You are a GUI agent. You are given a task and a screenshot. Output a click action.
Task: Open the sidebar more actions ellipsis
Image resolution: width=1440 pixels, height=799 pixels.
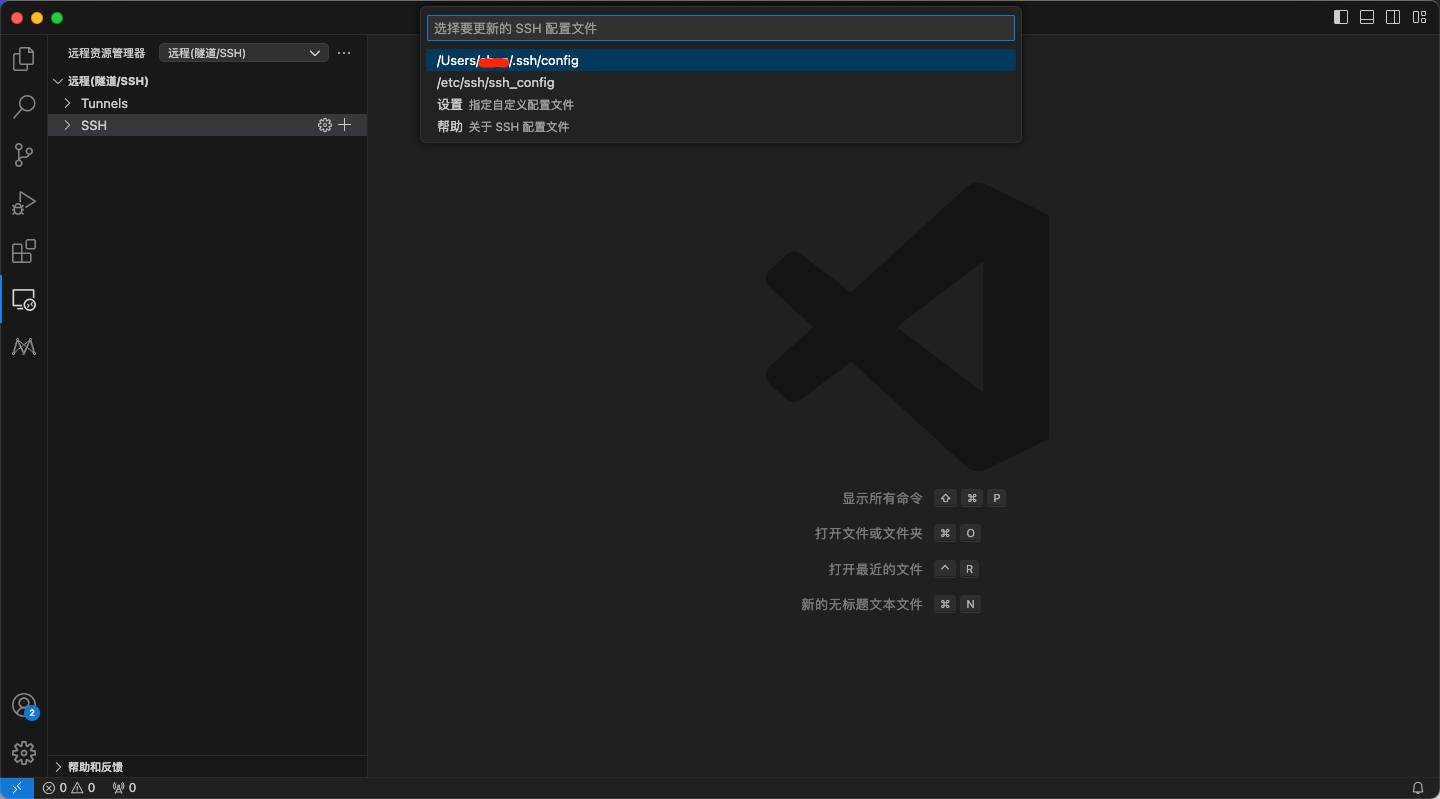344,53
